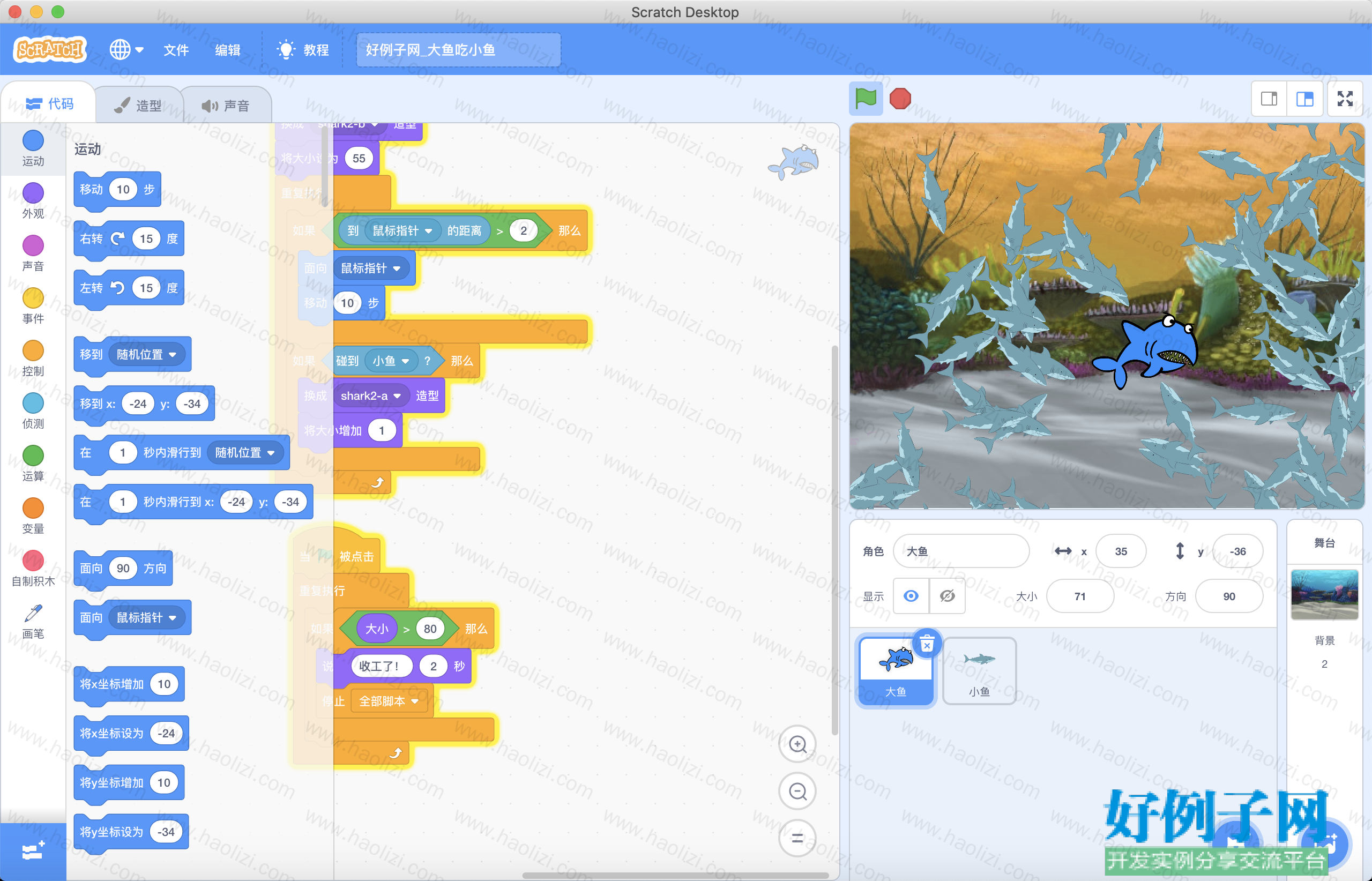Switch to small stage layout

click(x=1269, y=99)
